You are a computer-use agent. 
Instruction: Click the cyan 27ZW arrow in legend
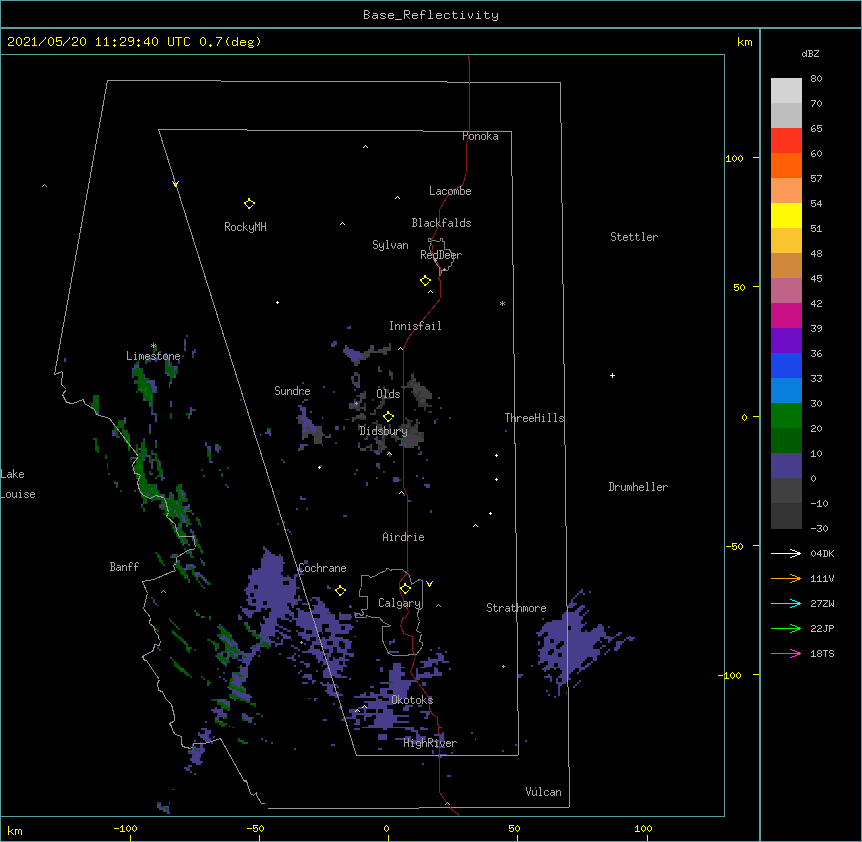pyautogui.click(x=786, y=603)
